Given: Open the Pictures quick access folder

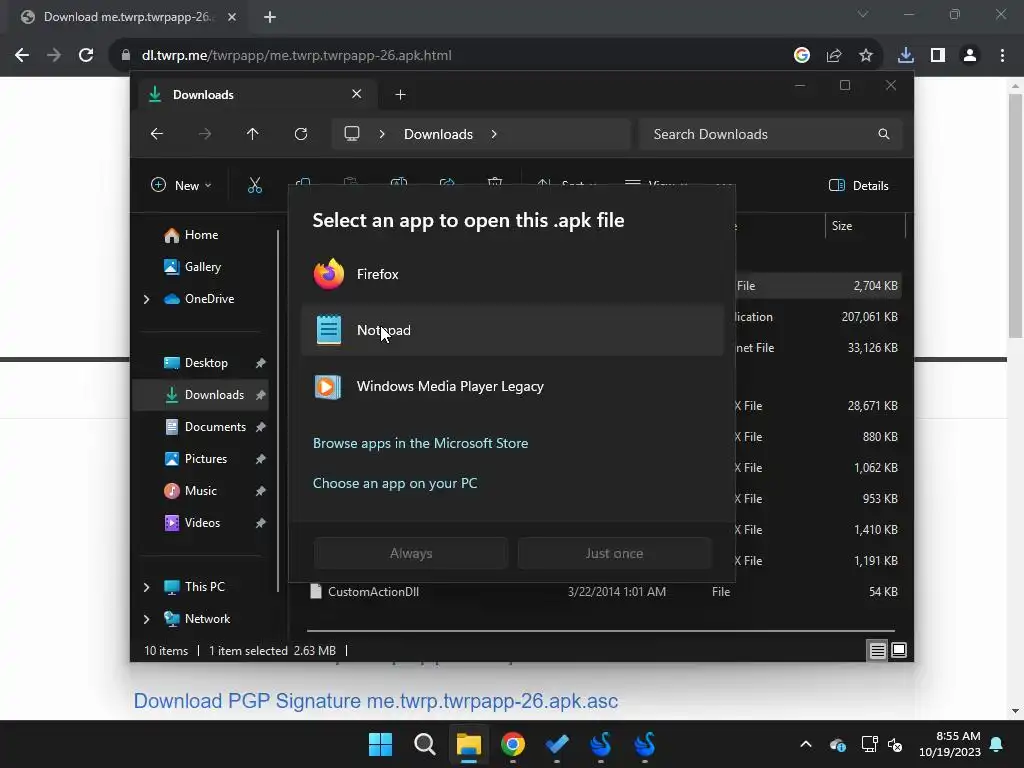Looking at the screenshot, I should (x=196, y=459).
